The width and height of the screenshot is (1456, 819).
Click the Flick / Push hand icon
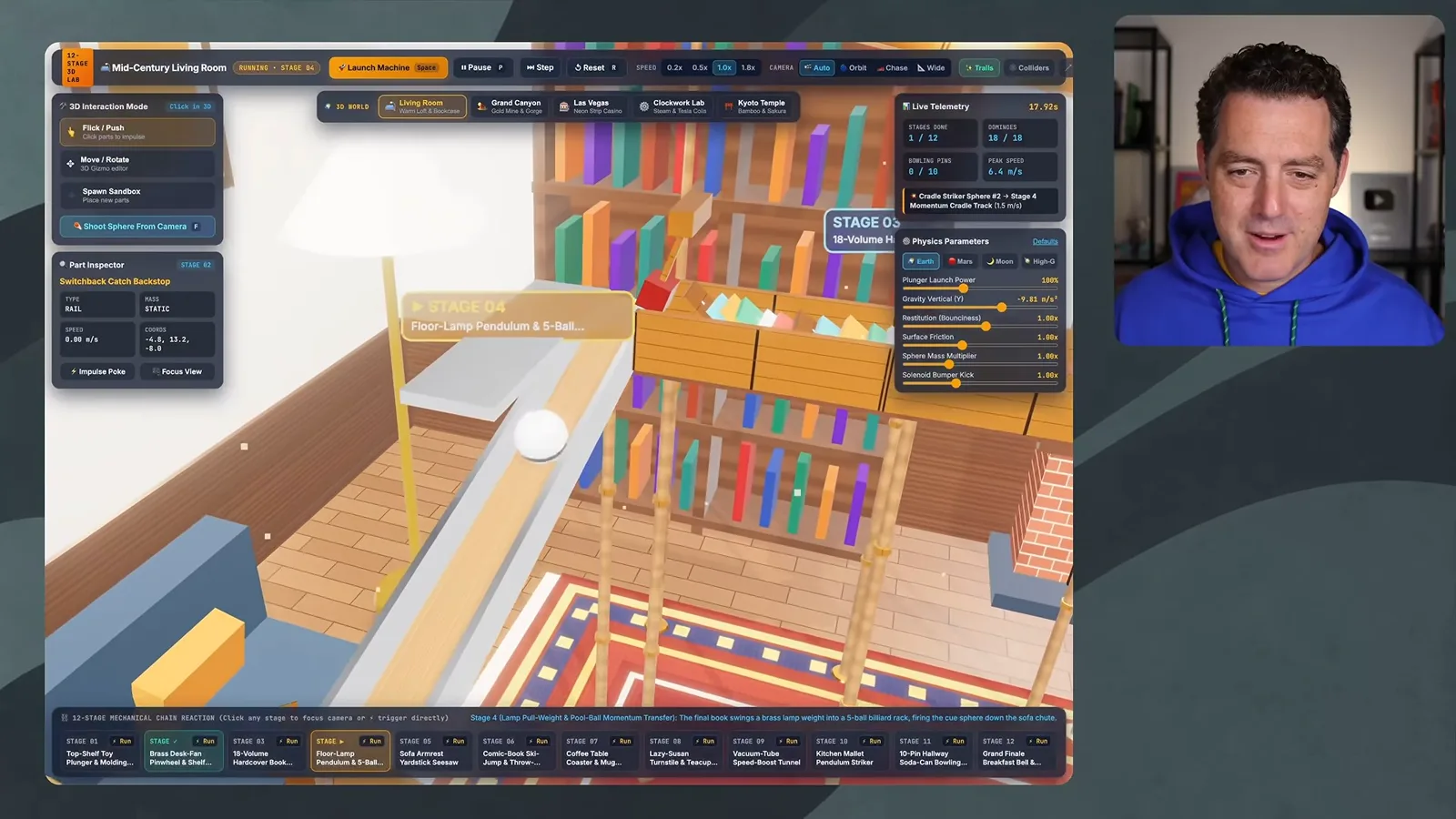click(x=71, y=132)
